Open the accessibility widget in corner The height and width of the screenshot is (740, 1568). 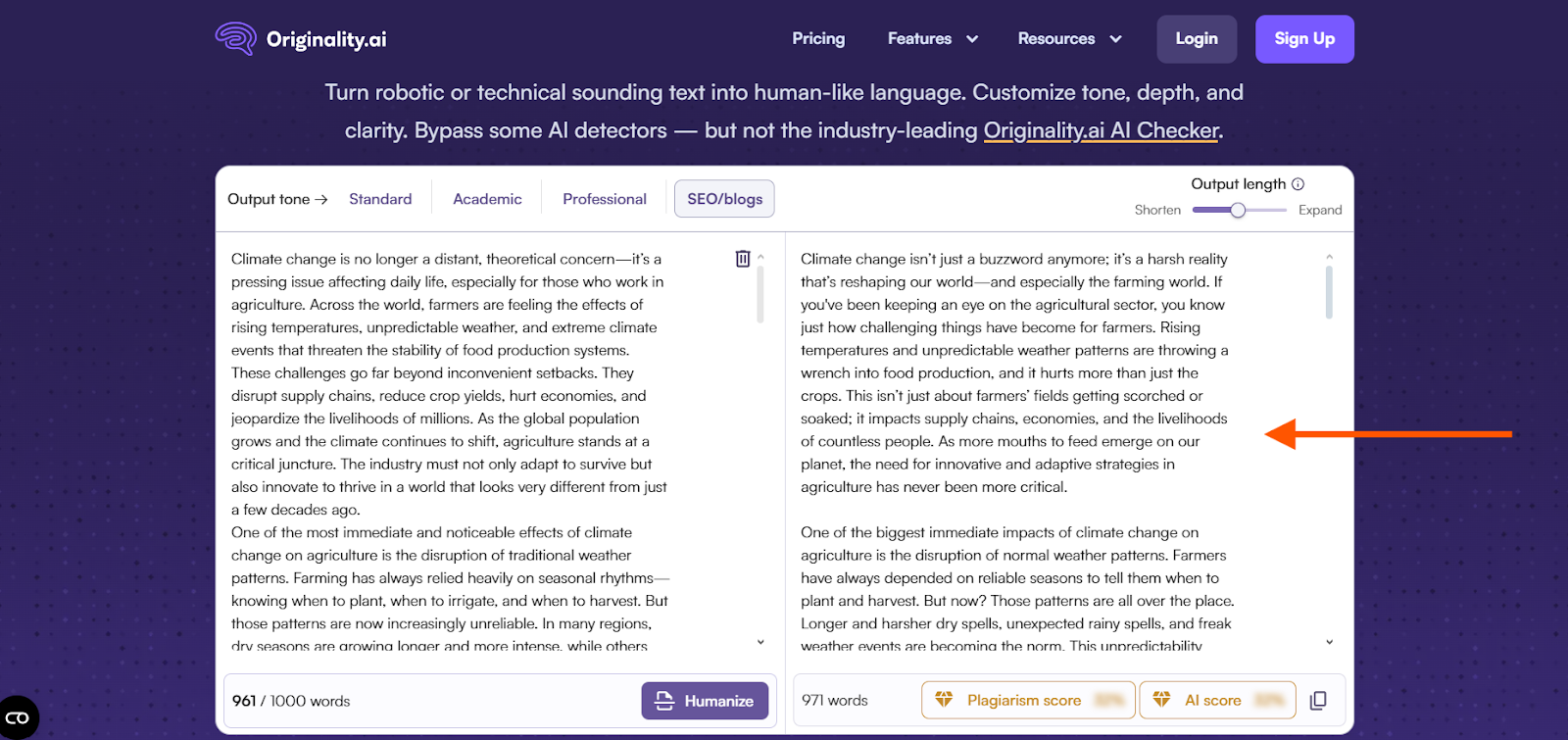pos(18,717)
